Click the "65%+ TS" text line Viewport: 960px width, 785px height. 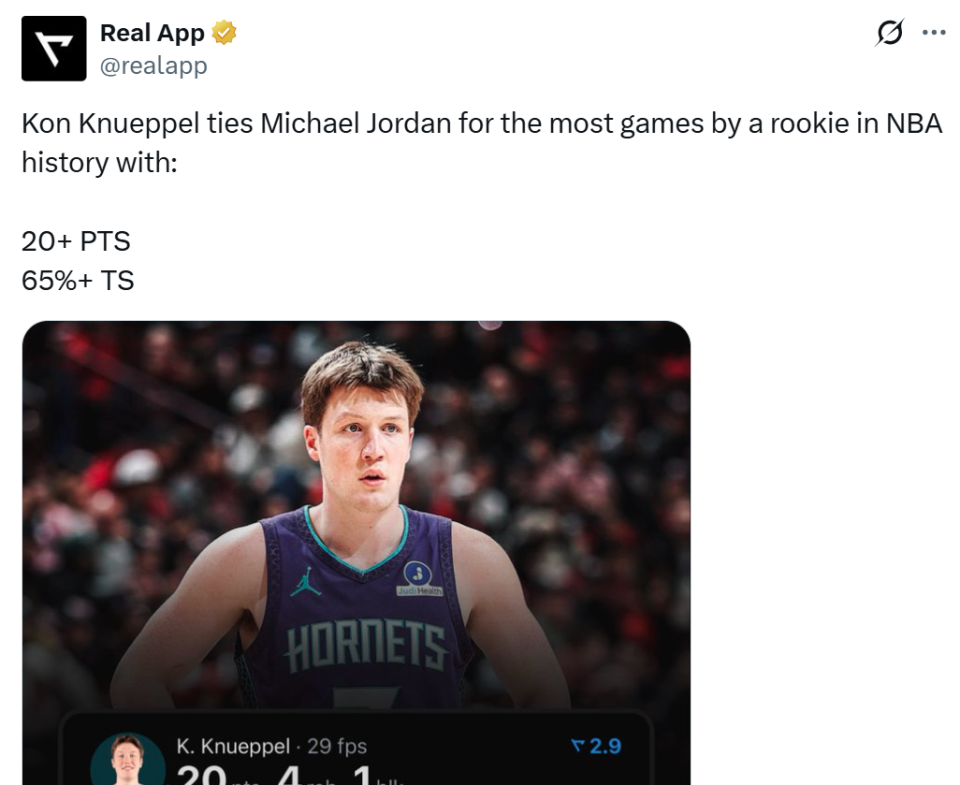[78, 280]
